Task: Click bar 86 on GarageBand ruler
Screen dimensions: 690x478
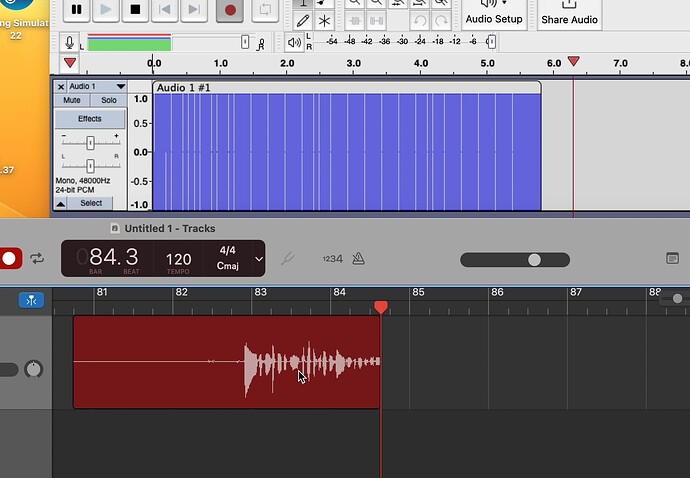Action: tap(497, 292)
